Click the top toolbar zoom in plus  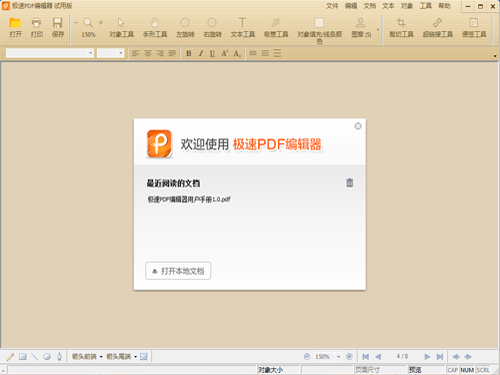101,23
